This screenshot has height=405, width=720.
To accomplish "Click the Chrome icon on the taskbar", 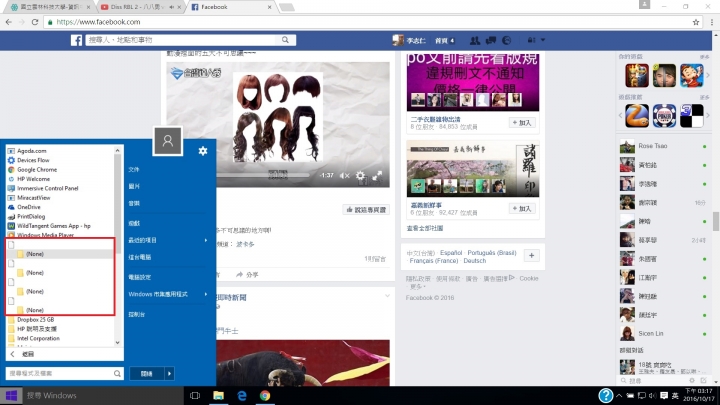I will click(265, 395).
